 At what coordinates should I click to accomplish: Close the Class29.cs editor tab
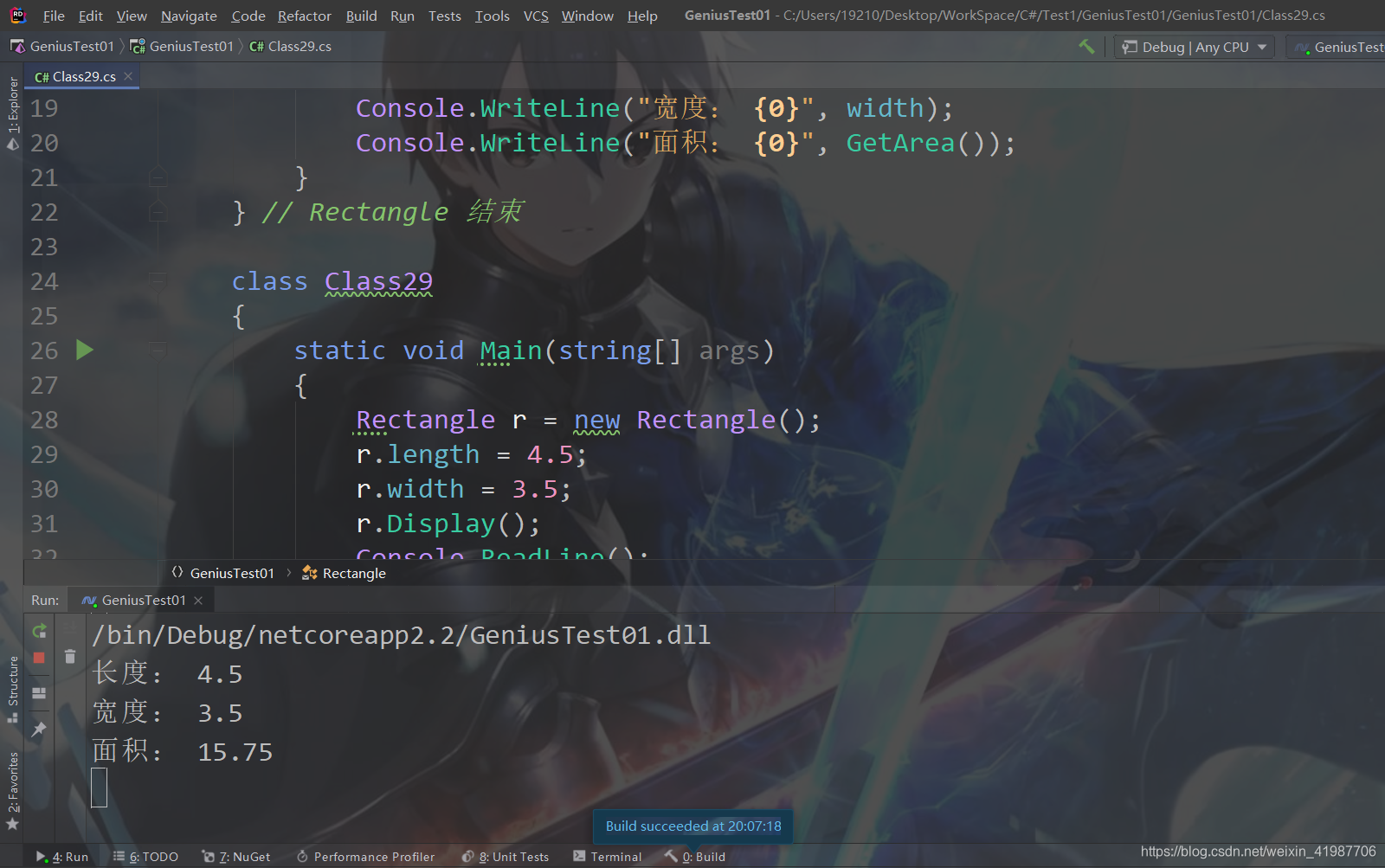coord(128,76)
